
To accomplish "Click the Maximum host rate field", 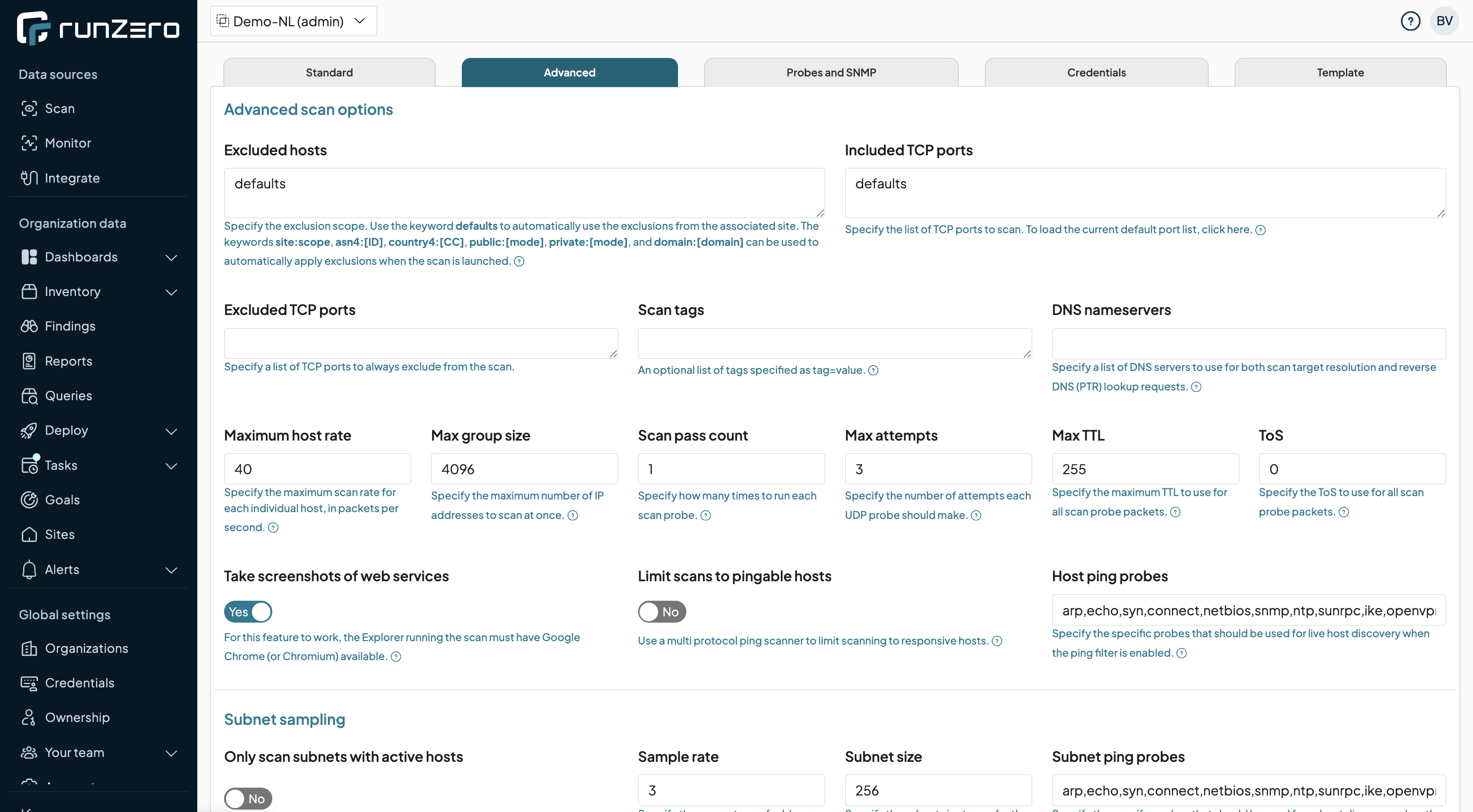I will click(x=317, y=469).
